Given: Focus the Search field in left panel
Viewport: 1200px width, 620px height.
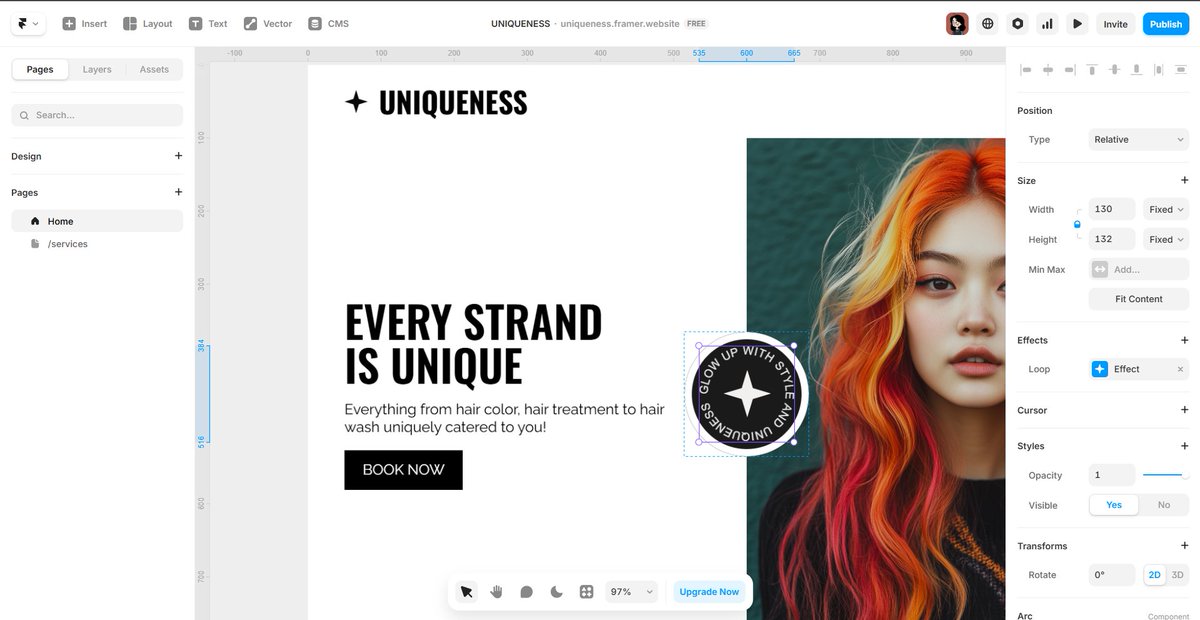Looking at the screenshot, I should click(97, 115).
